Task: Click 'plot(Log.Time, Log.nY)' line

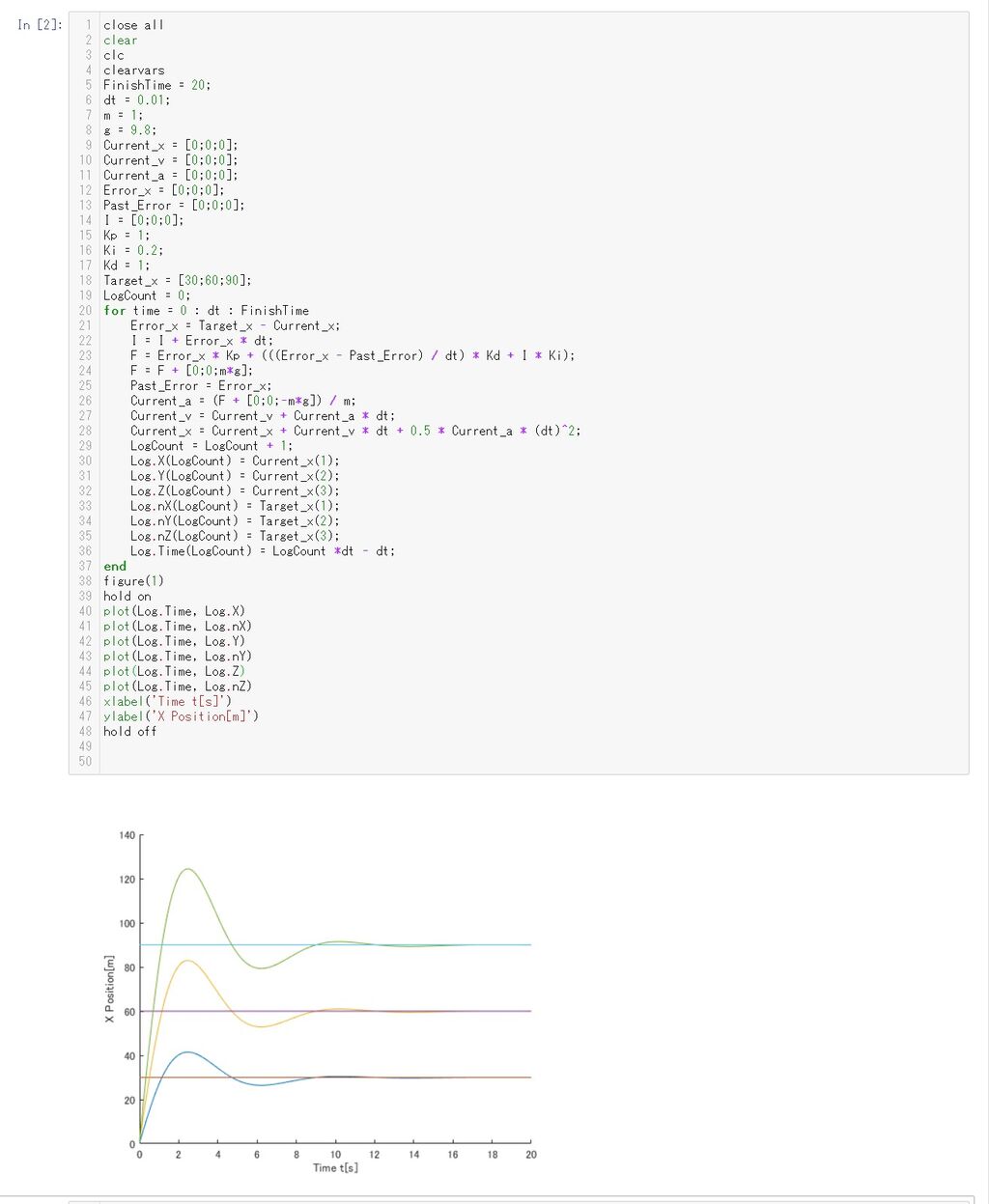Action: [x=178, y=657]
